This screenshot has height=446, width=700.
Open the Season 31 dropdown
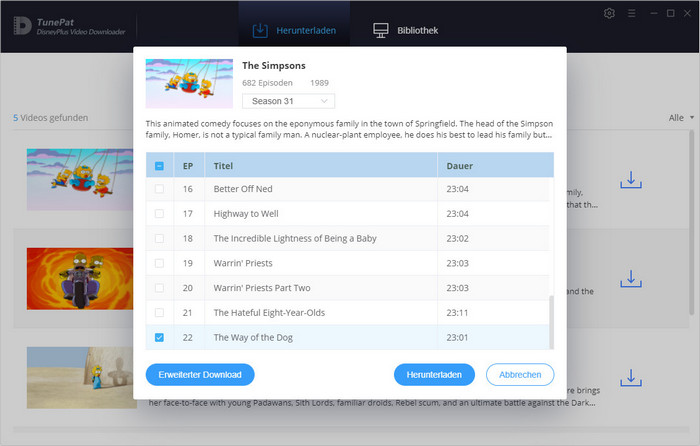pos(288,101)
